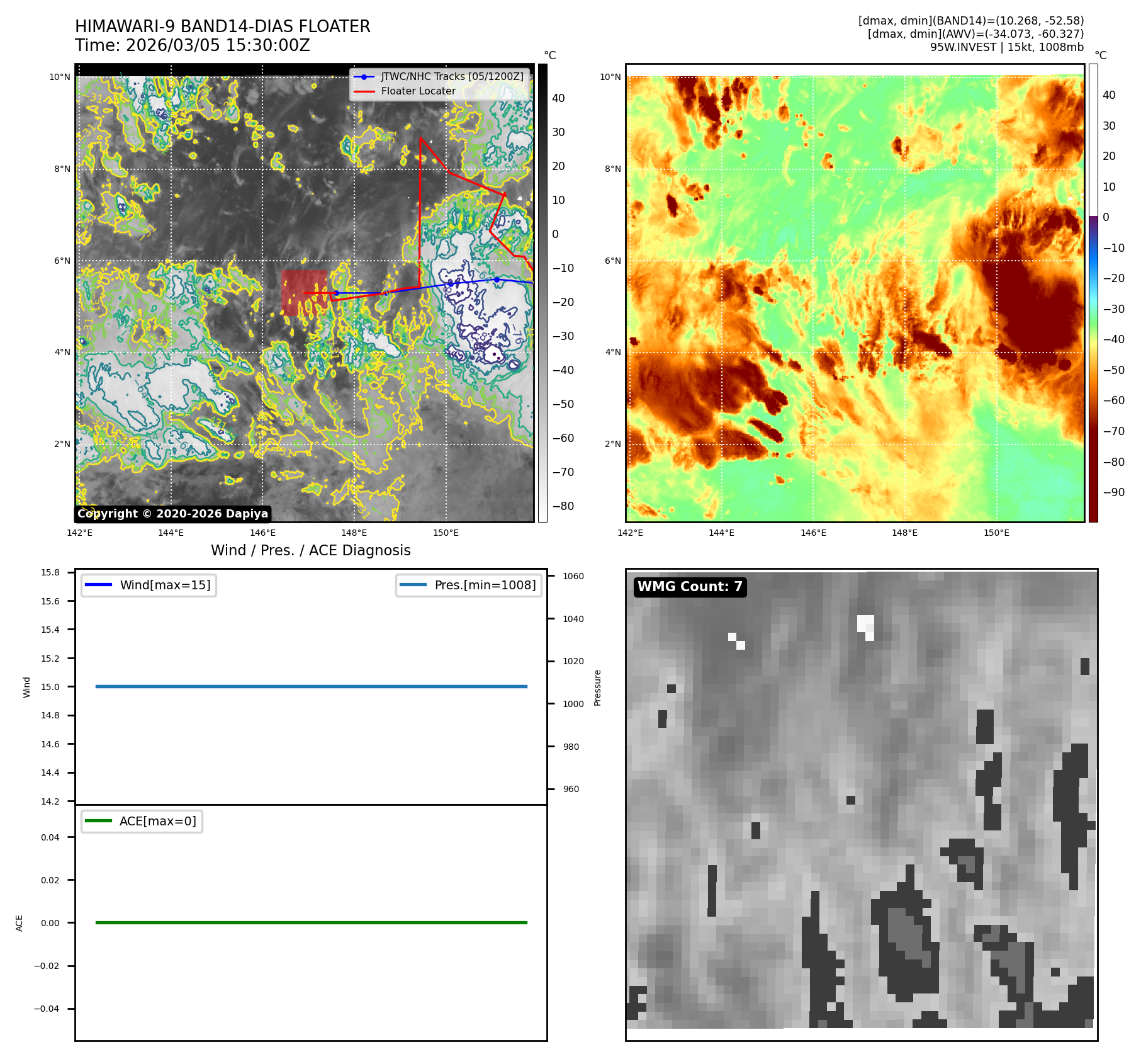
Task: Click the blue JTWC/NHC Tracks legend marker
Action: click(x=364, y=77)
